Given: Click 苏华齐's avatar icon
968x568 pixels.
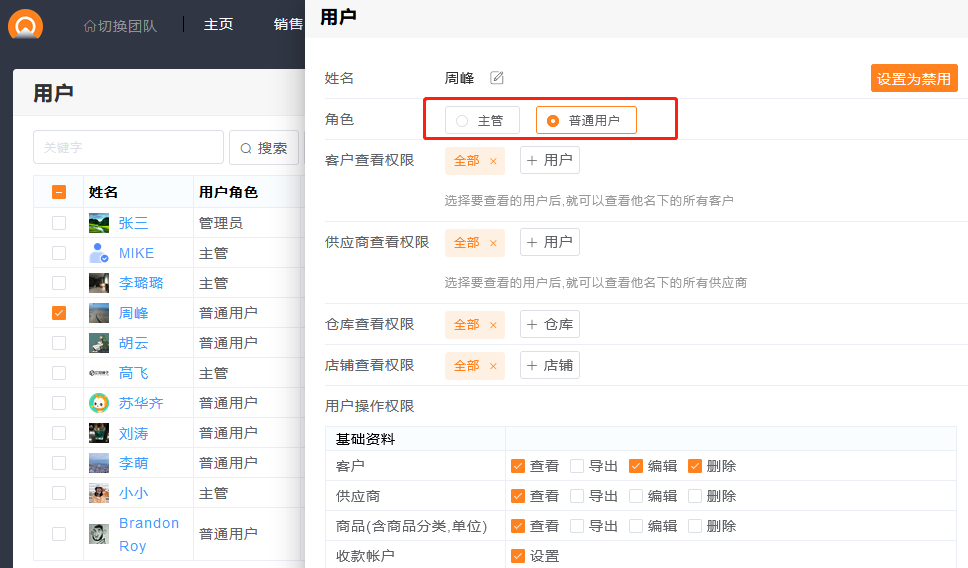Looking at the screenshot, I should (x=98, y=403).
